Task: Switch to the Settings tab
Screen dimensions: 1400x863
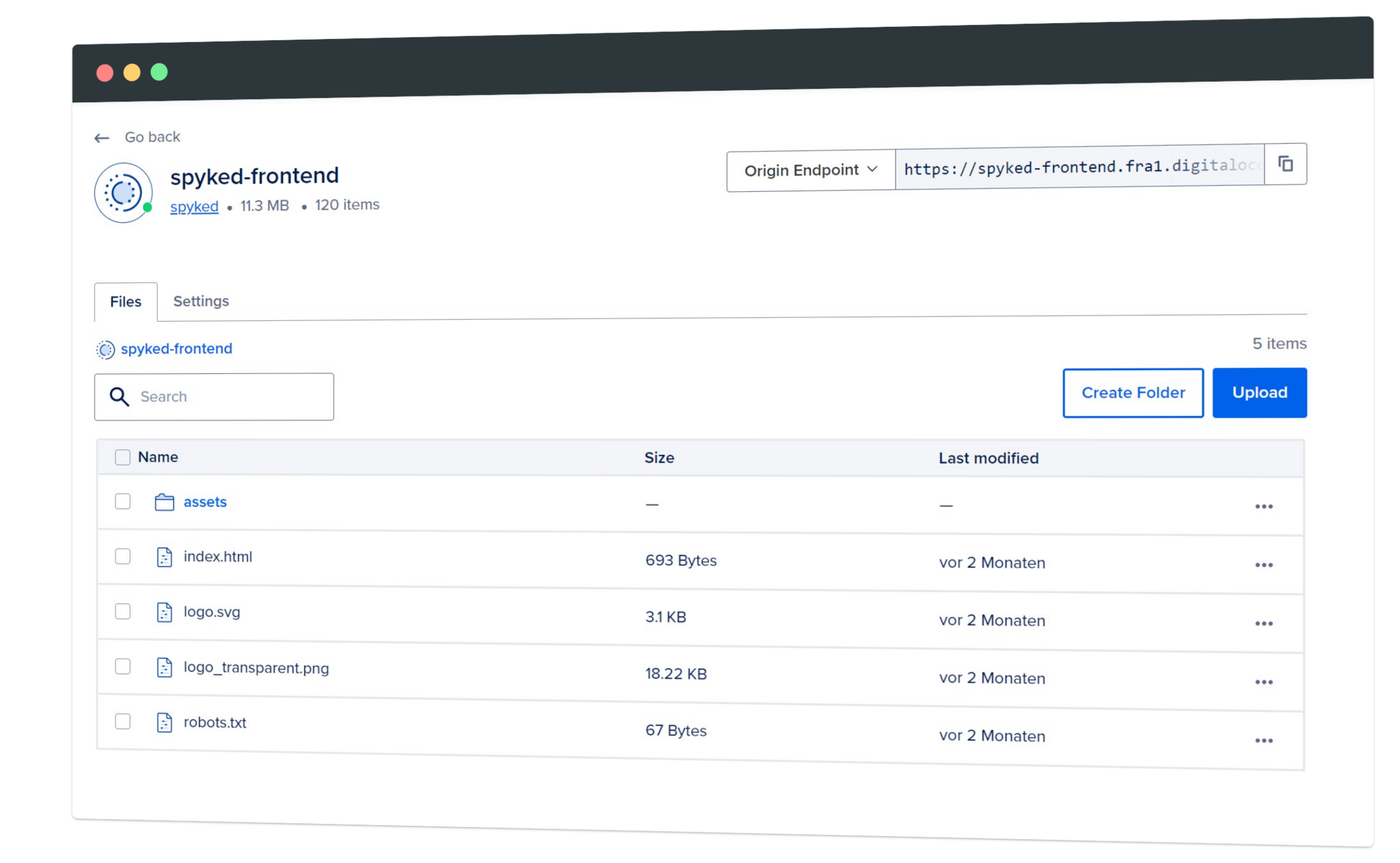Action: 201,301
